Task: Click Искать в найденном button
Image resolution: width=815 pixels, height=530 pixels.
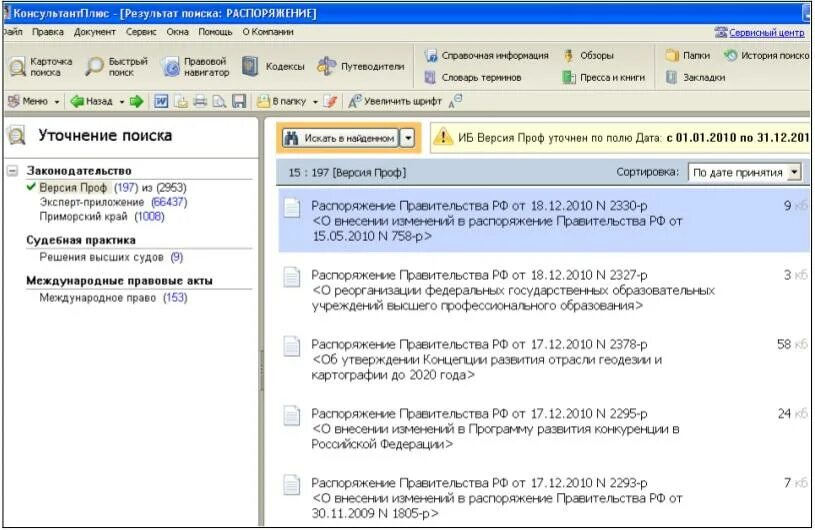Action: pos(340,138)
